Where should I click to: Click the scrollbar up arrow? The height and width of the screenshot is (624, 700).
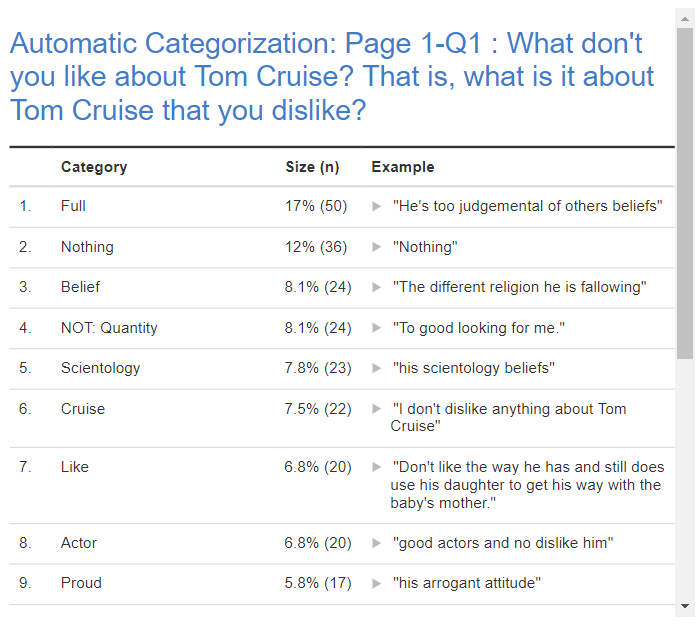[685, 19]
